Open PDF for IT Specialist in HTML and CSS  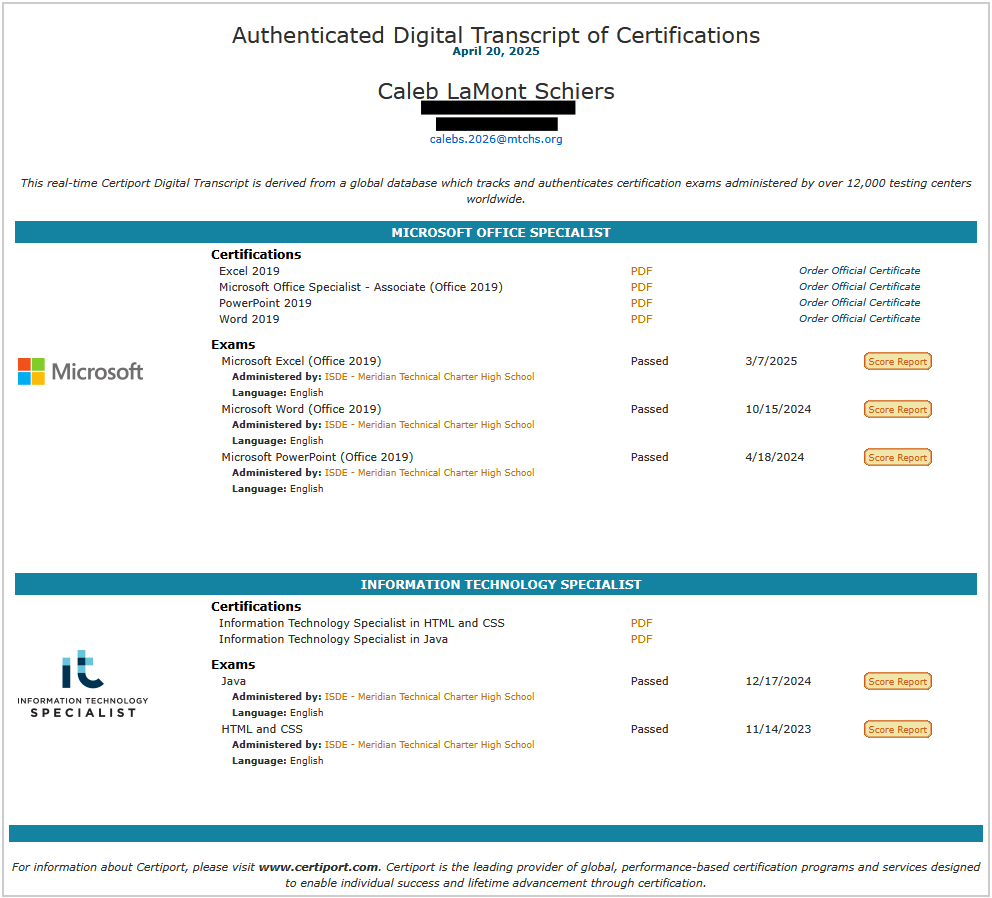641,623
